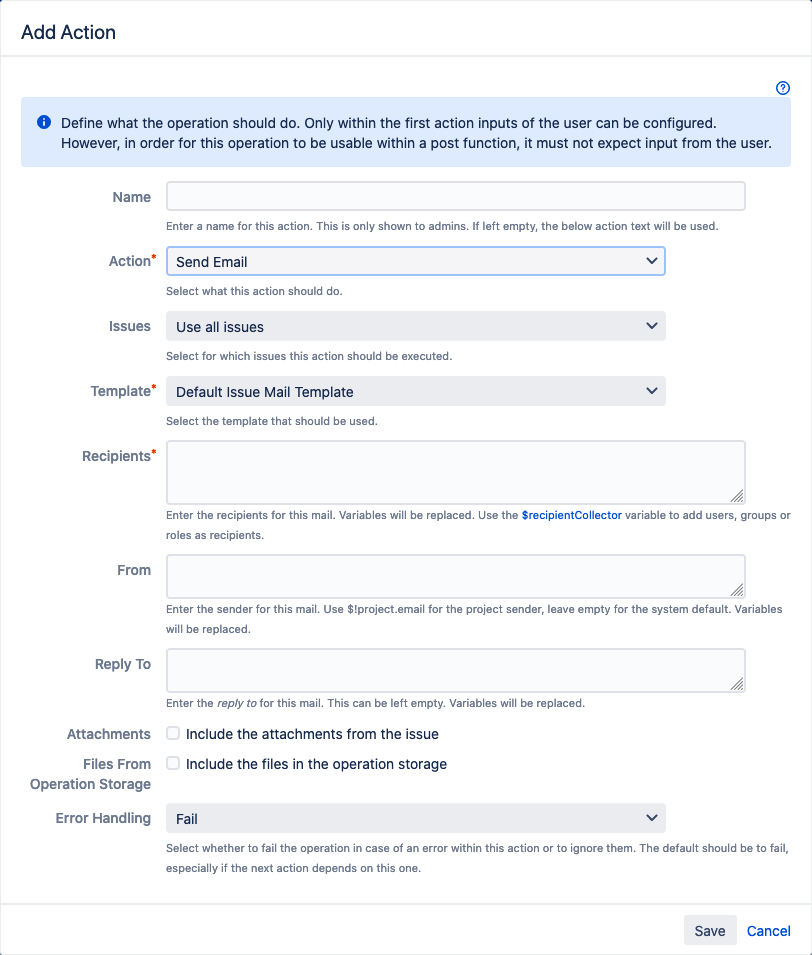Click resize handle of From textarea
This screenshot has width=812, height=955.
pyautogui.click(x=737, y=590)
